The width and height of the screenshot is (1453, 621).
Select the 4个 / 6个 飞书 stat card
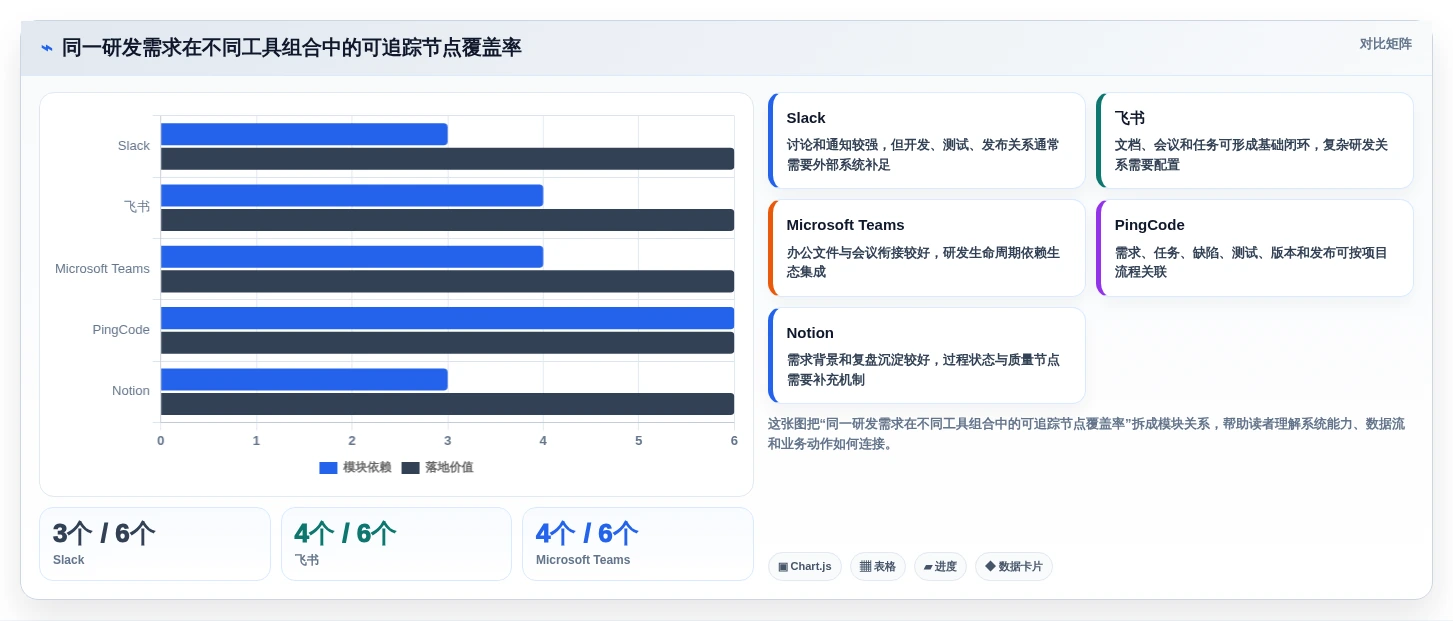(396, 544)
